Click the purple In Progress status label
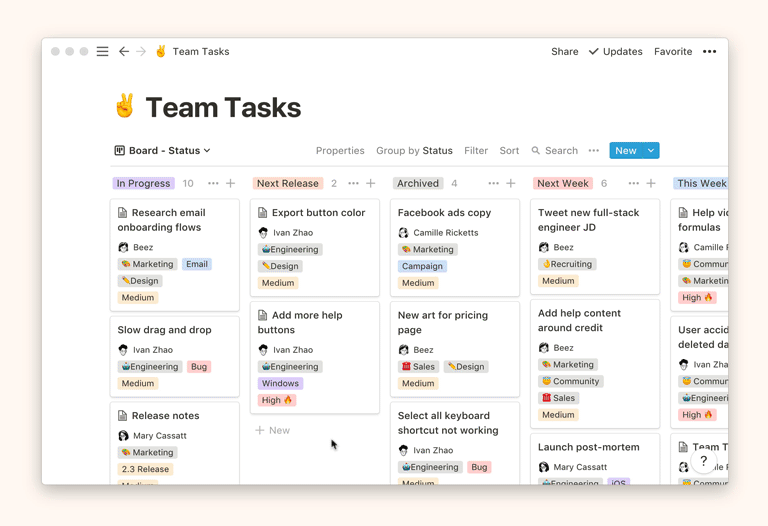768x526 pixels. click(143, 183)
